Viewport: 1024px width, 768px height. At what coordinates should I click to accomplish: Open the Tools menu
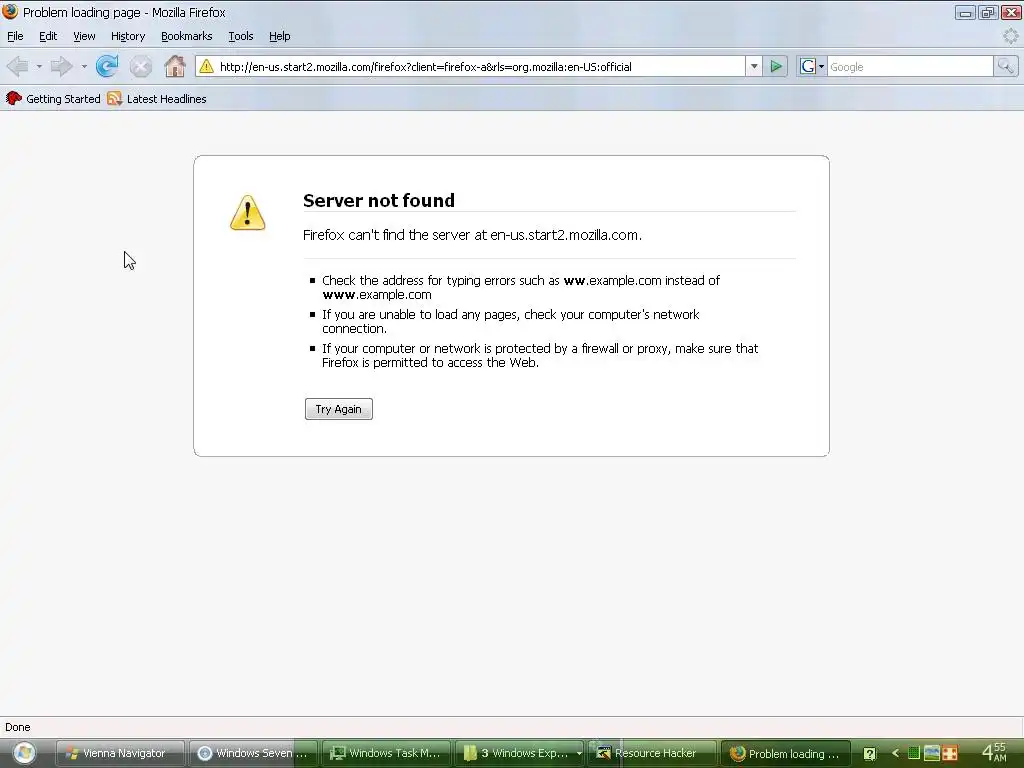click(240, 36)
